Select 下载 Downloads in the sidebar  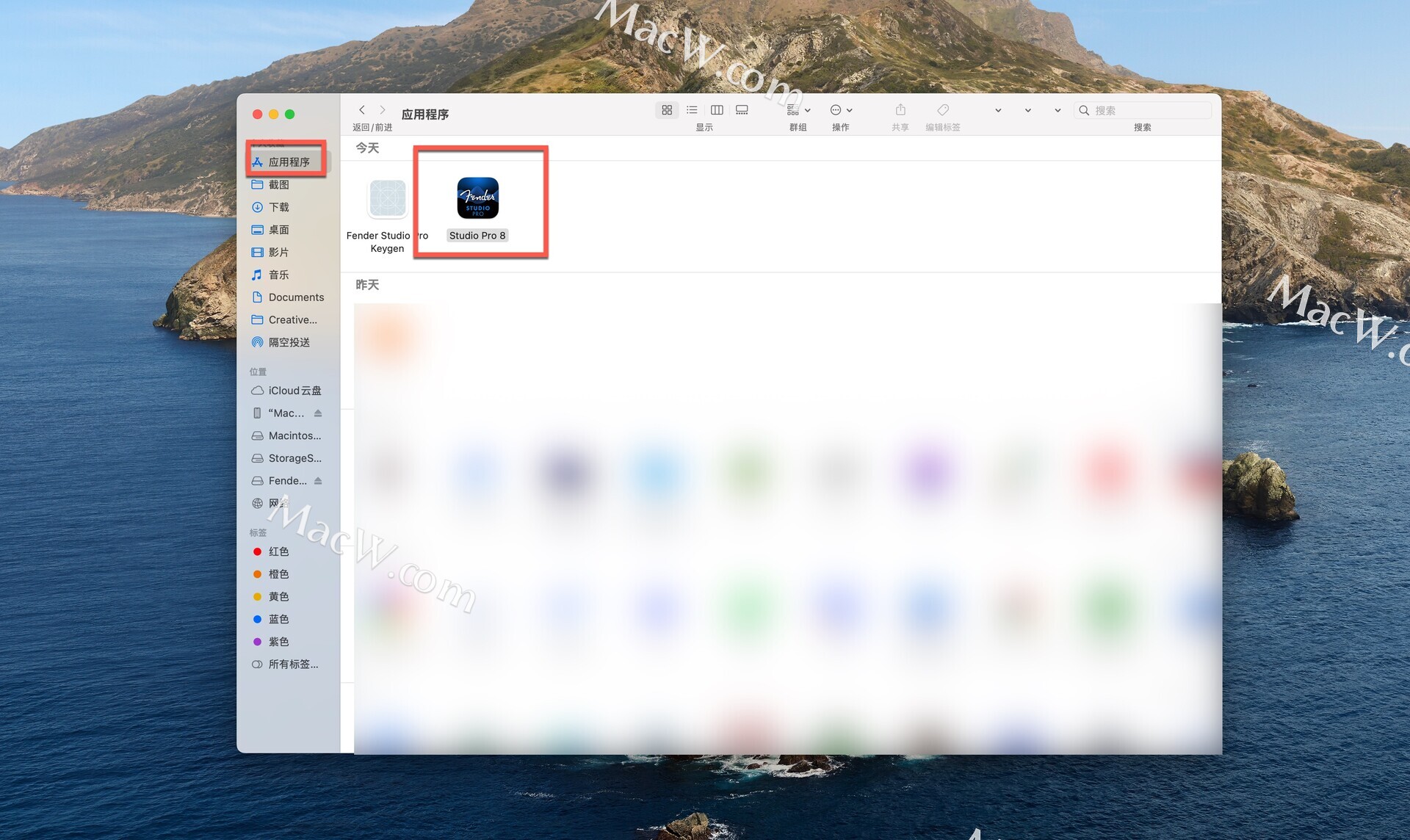(x=279, y=207)
